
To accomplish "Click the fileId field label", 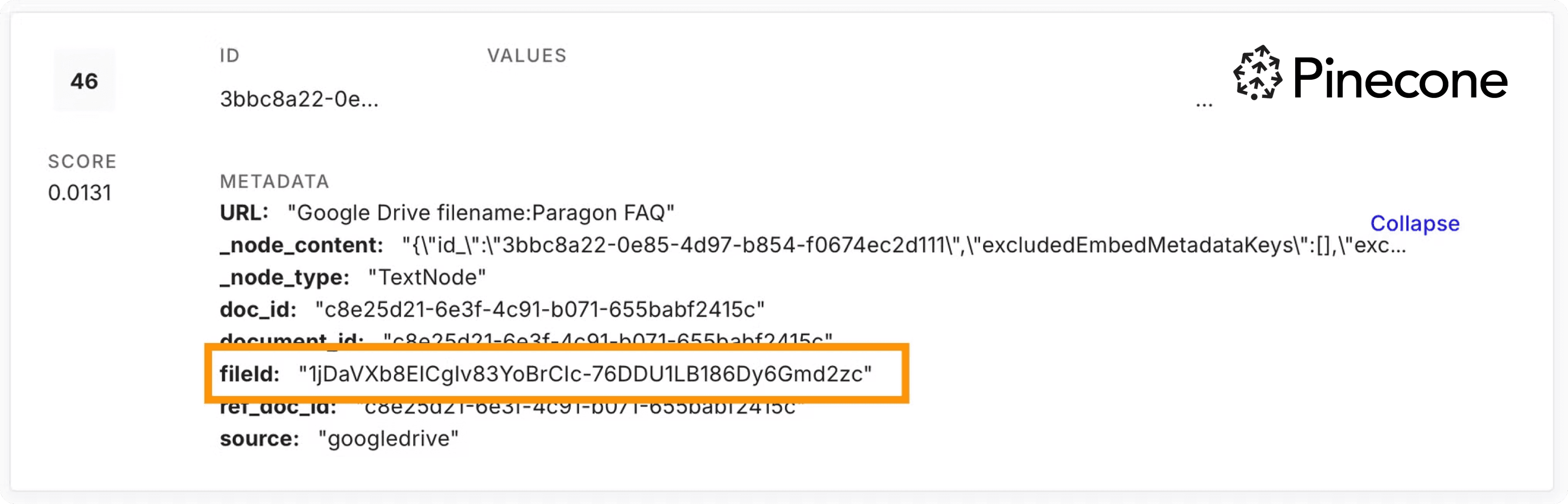I will [250, 374].
